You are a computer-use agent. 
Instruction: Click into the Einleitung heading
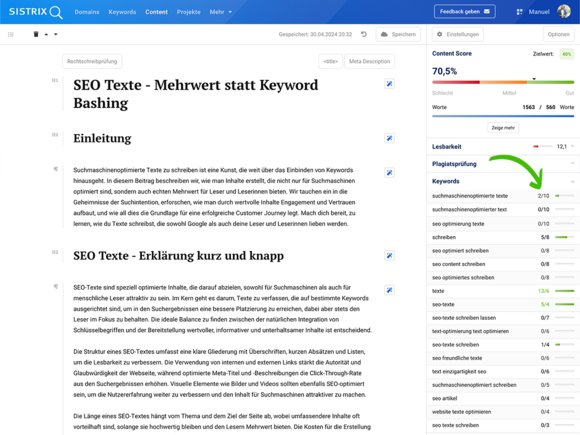pos(102,138)
